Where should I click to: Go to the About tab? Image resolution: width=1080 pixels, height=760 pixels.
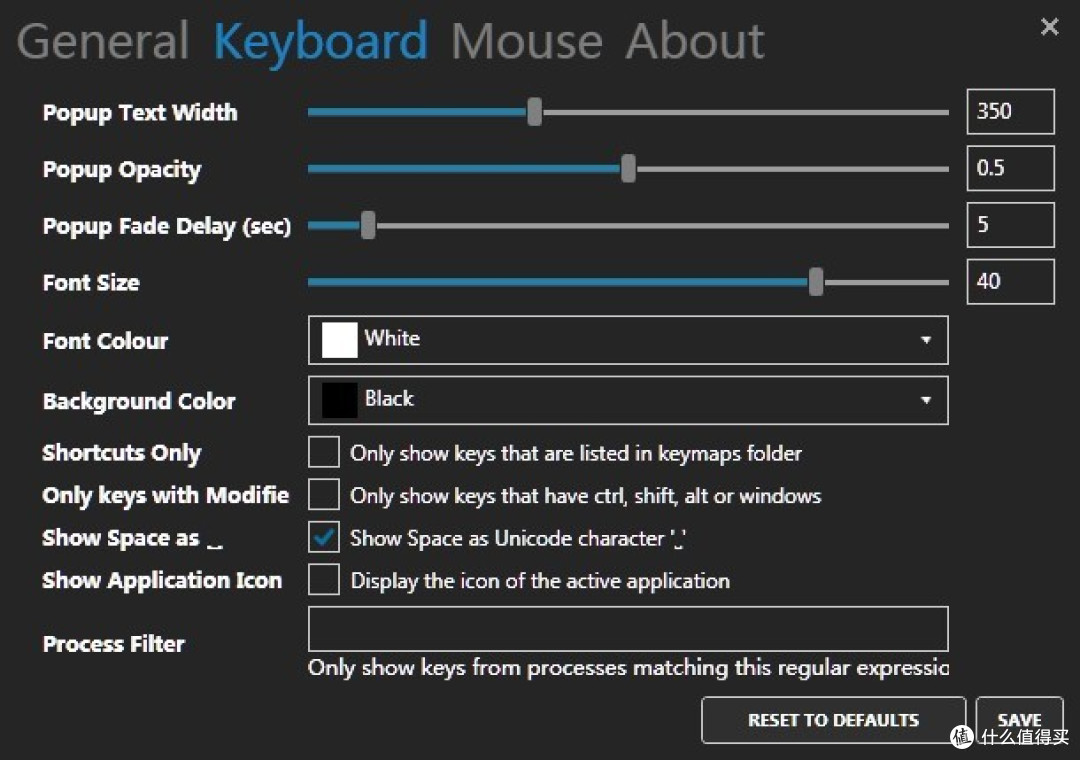pos(695,42)
